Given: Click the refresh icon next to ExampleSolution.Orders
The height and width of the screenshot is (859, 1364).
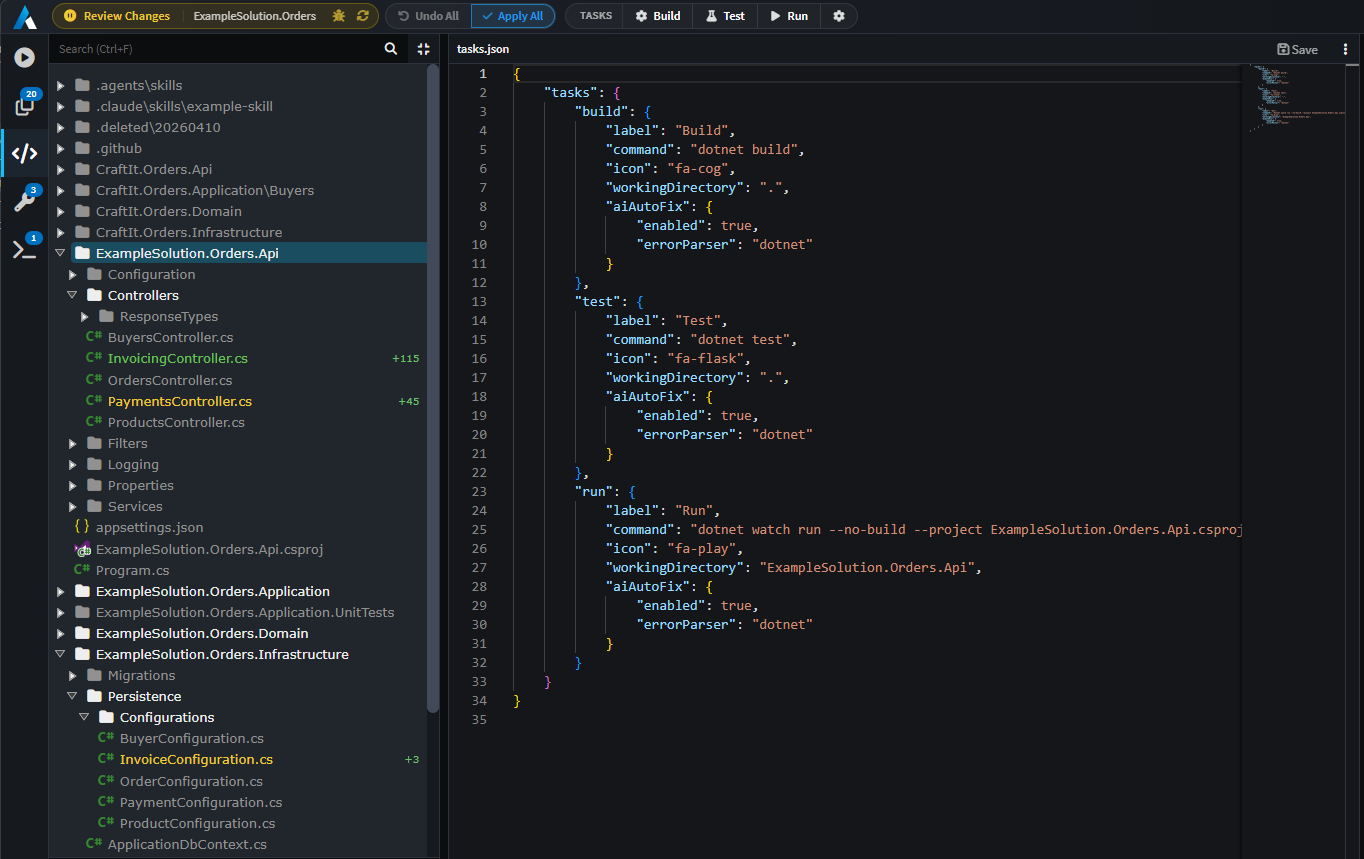Looking at the screenshot, I should pyautogui.click(x=363, y=16).
